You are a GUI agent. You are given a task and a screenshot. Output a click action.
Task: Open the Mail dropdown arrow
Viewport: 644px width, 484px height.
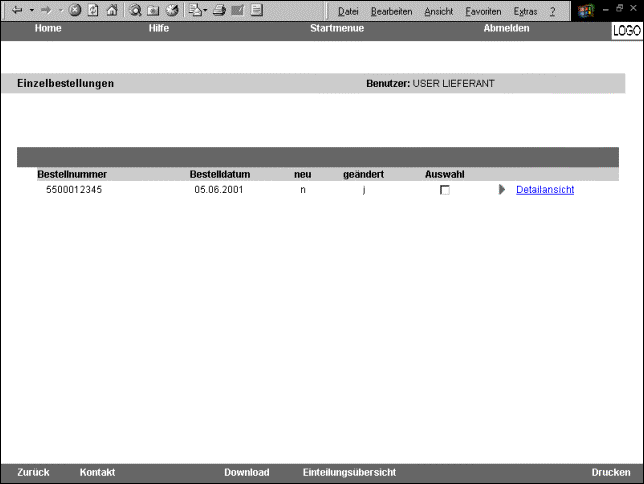point(205,10)
